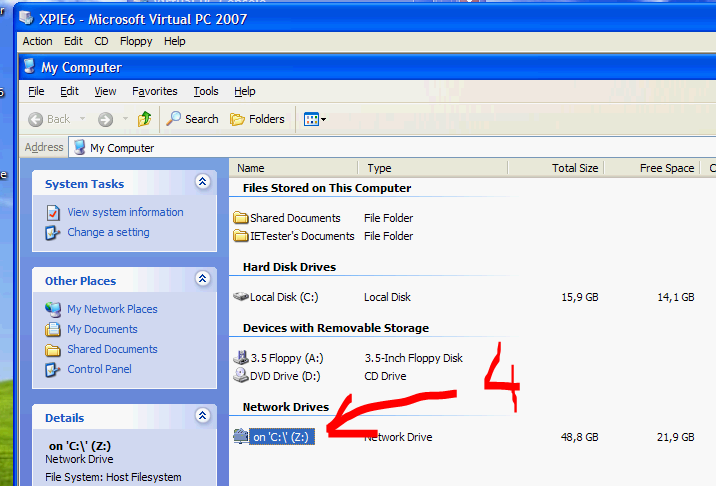Open My Computer View menu
Screen dimensions: 716x486
(105, 91)
